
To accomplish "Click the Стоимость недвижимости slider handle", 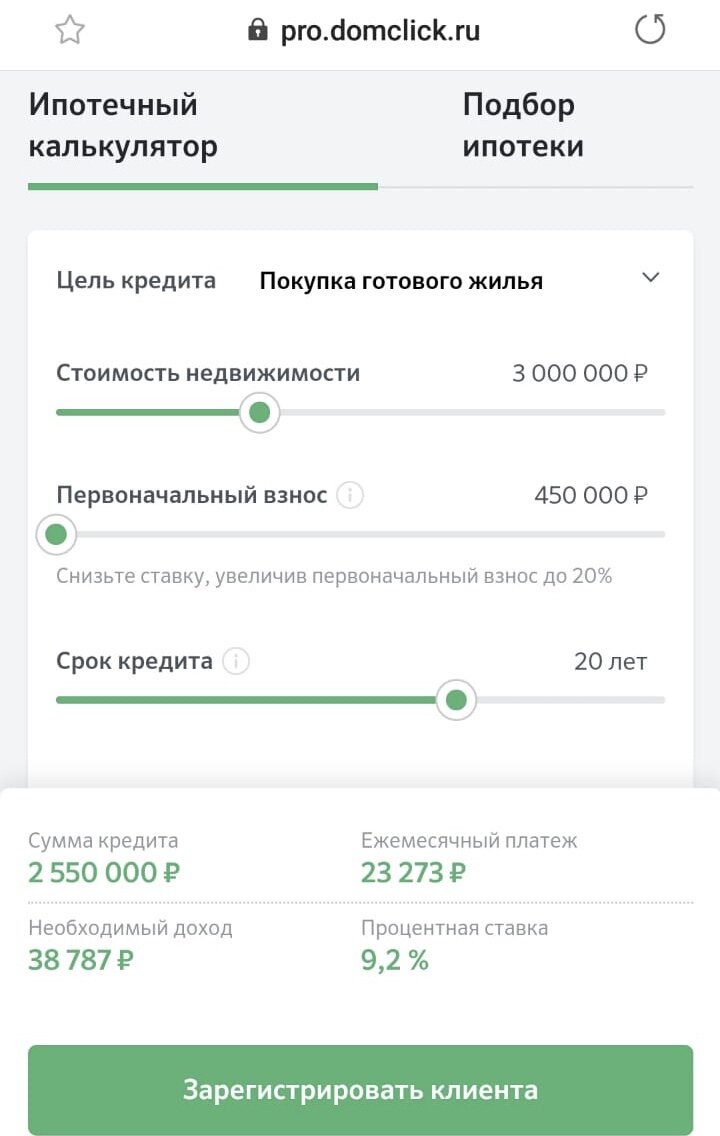I will pyautogui.click(x=259, y=412).
